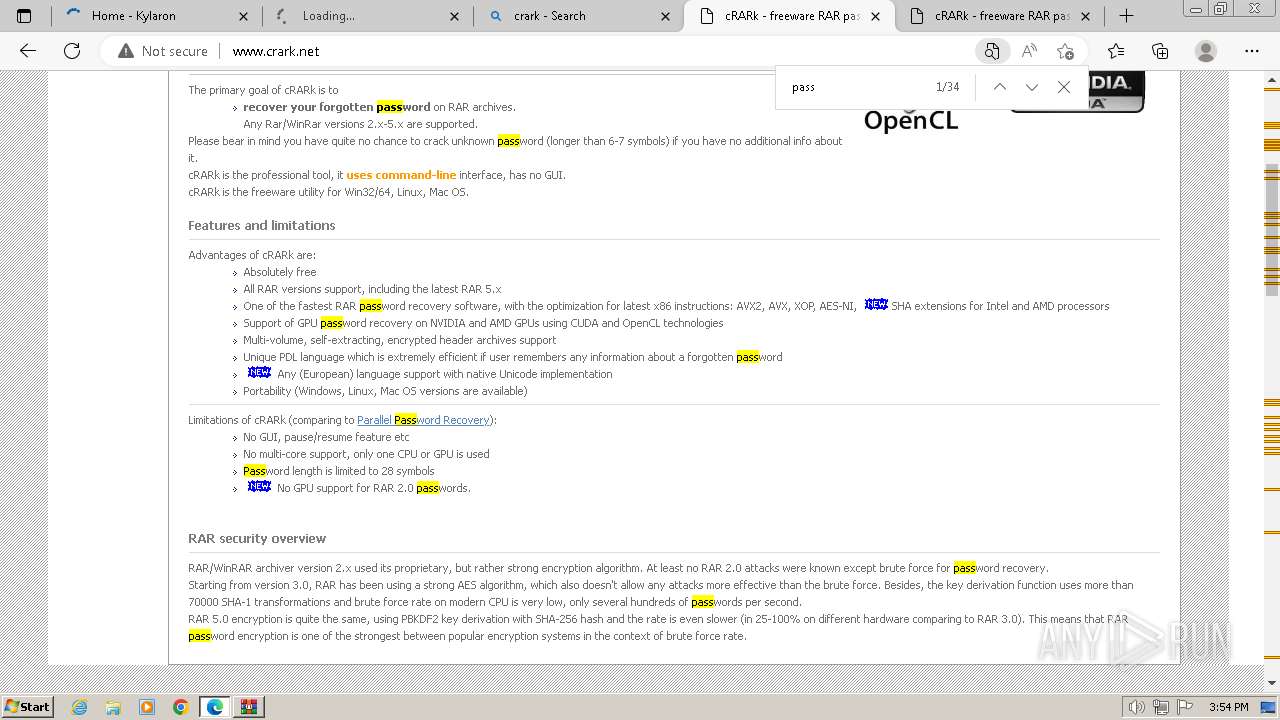This screenshot has height=720, width=1280.
Task: Click the OpenCL logo image
Action: pyautogui.click(x=910, y=119)
